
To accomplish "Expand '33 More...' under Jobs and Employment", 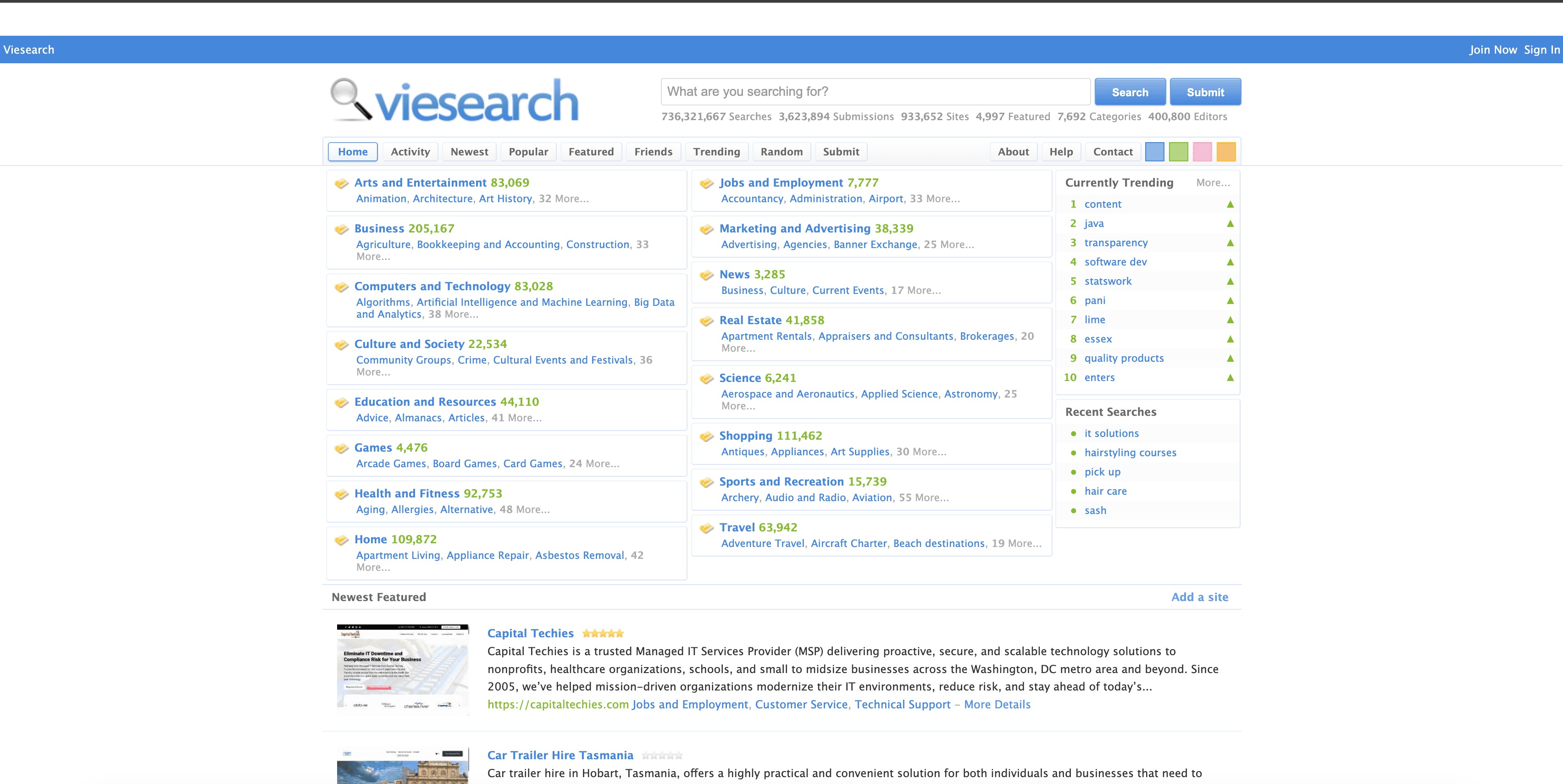I will 934,199.
